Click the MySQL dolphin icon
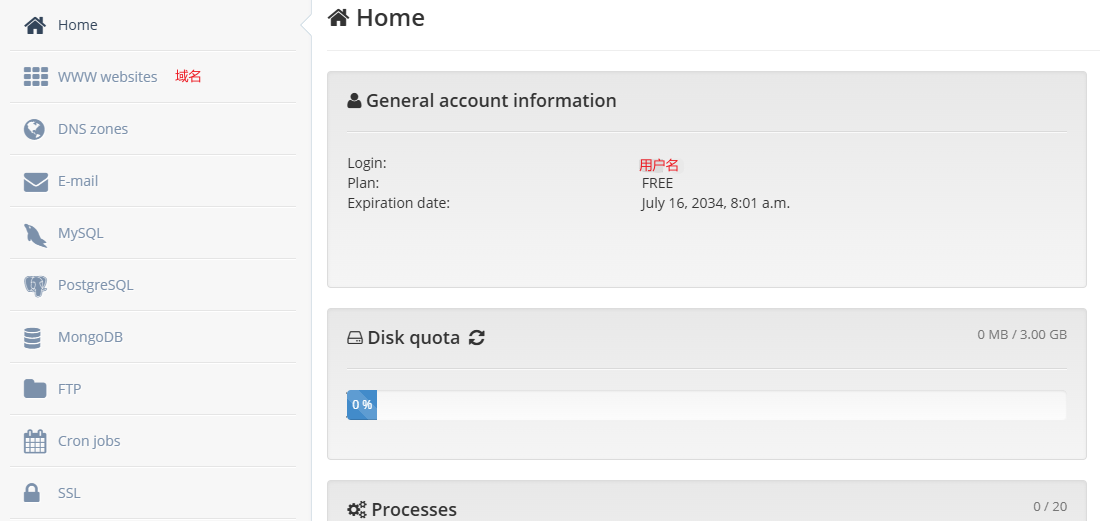Screen dimensions: 1100x521 tap(35, 234)
